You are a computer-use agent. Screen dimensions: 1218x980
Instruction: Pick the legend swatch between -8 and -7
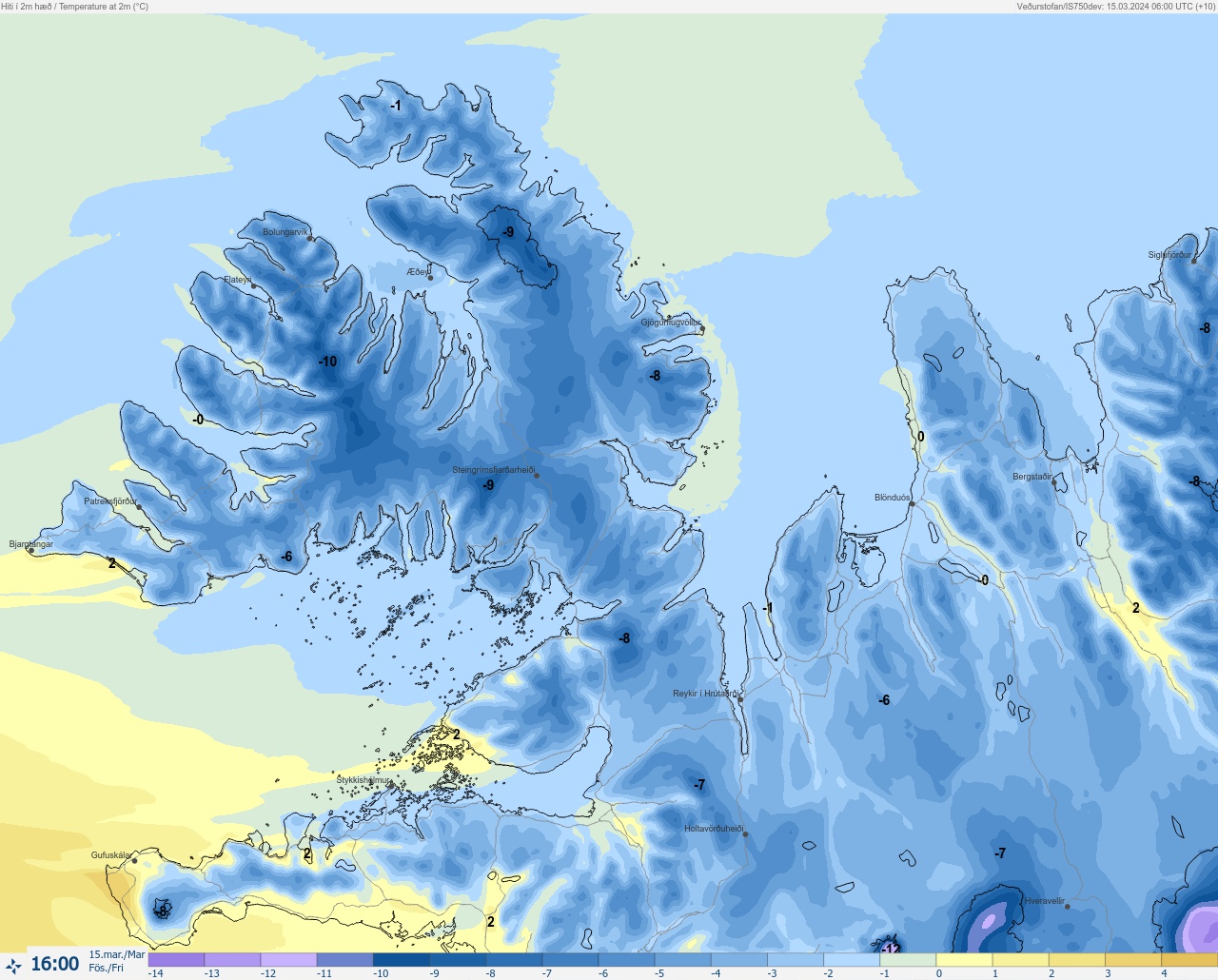click(514, 960)
